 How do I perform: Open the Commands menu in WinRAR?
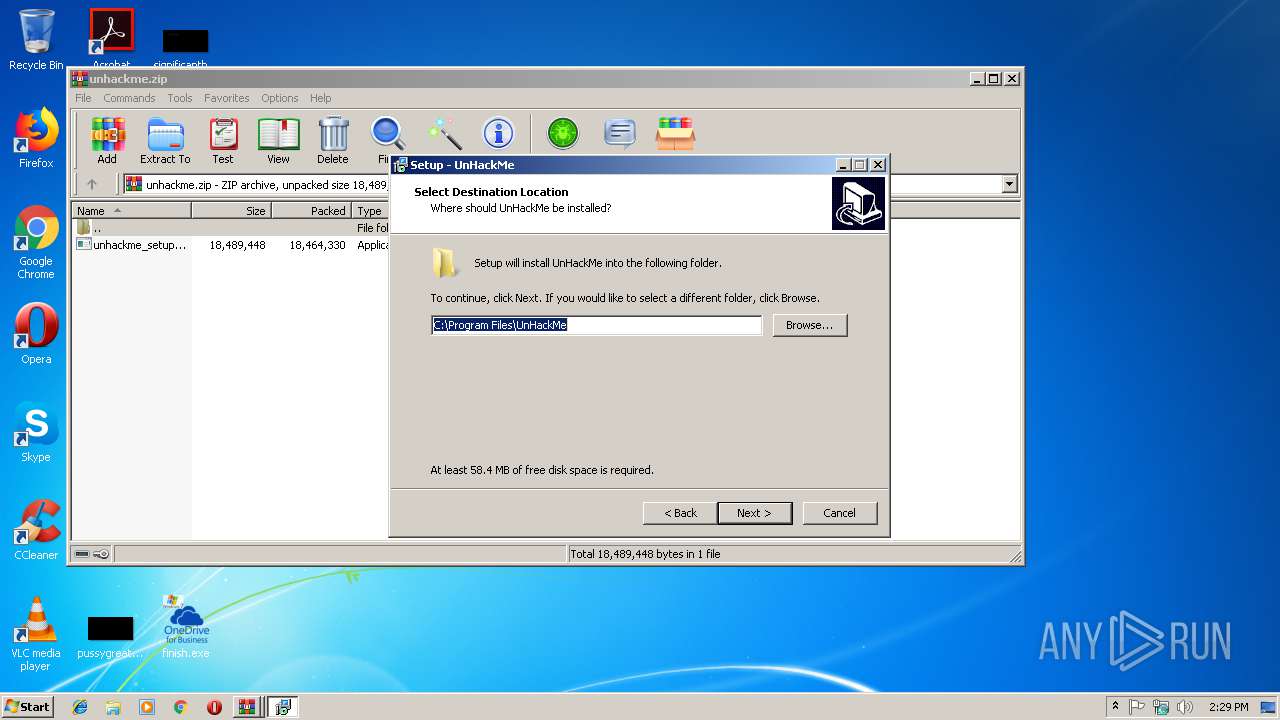coord(129,98)
